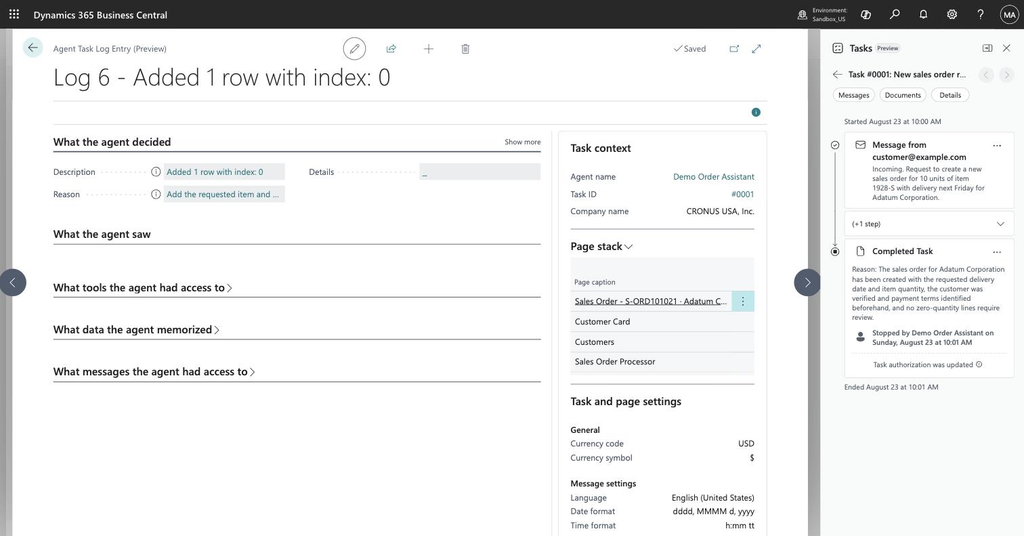
Task: Pop out the Tasks pane icon
Action: [x=987, y=48]
